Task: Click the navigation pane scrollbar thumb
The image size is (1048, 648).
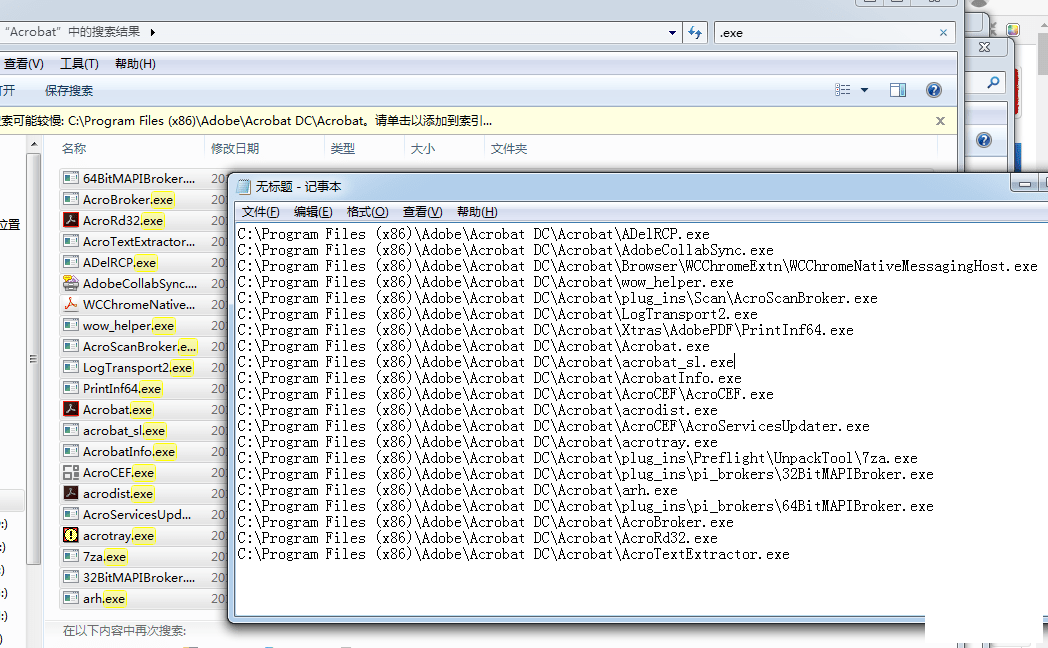Action: 34,359
